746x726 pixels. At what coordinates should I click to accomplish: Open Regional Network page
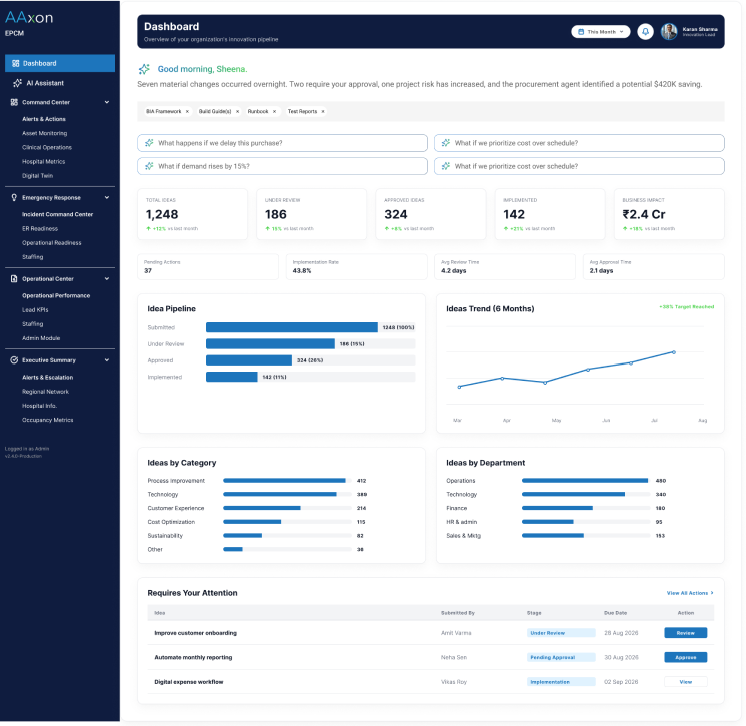point(45,392)
